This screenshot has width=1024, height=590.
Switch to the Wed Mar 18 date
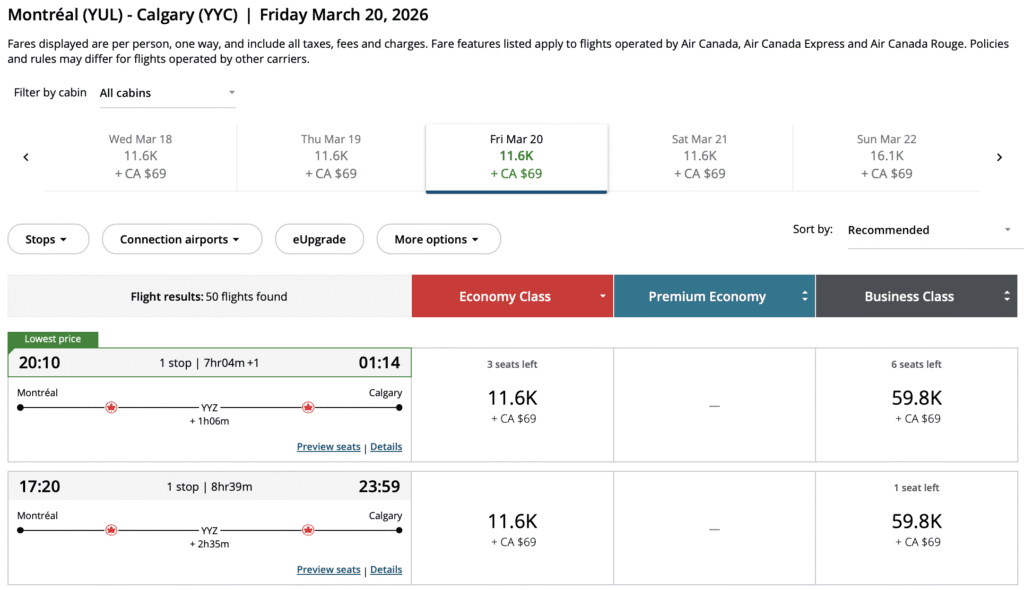click(x=140, y=156)
